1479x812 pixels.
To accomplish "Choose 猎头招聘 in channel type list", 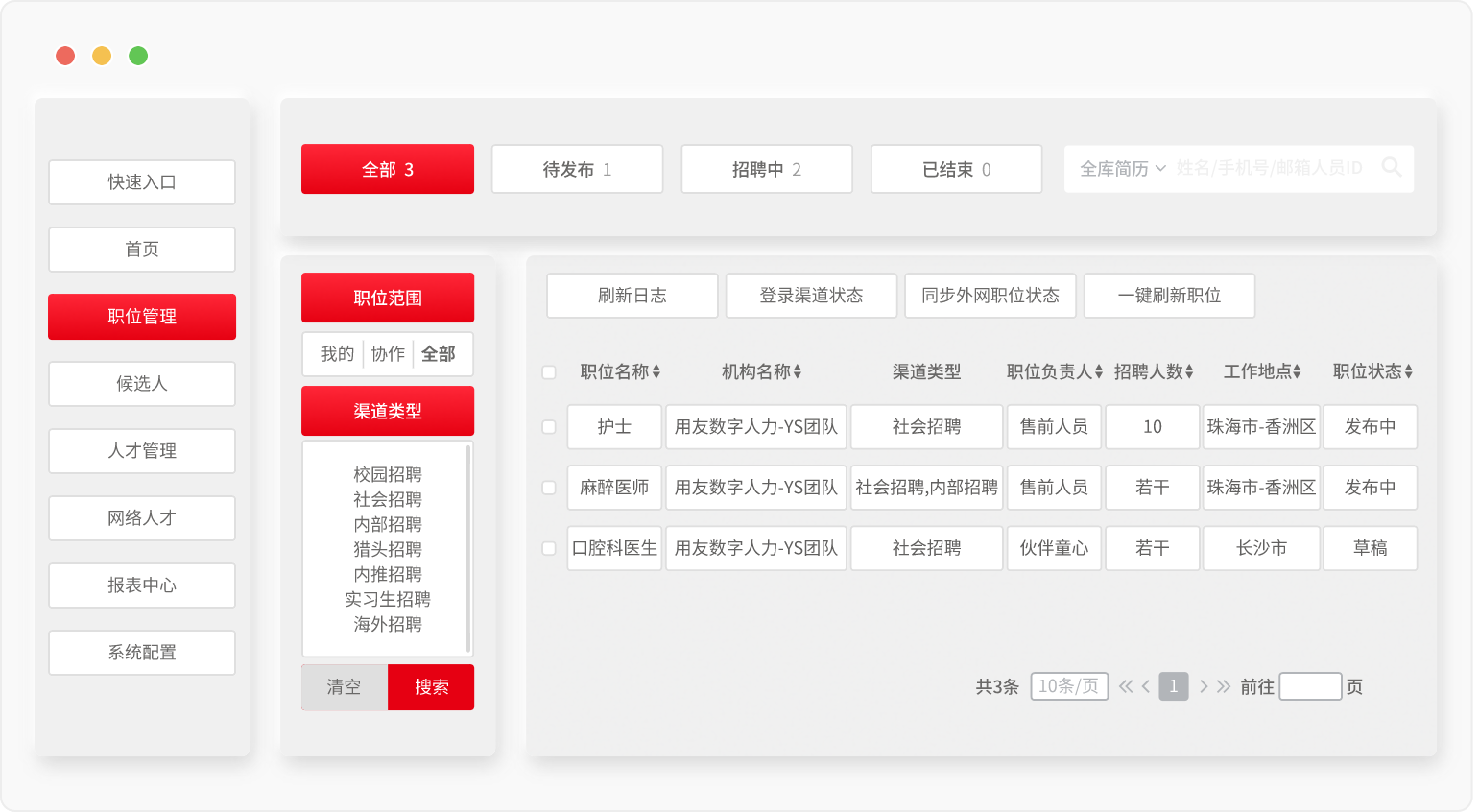I will (x=388, y=549).
